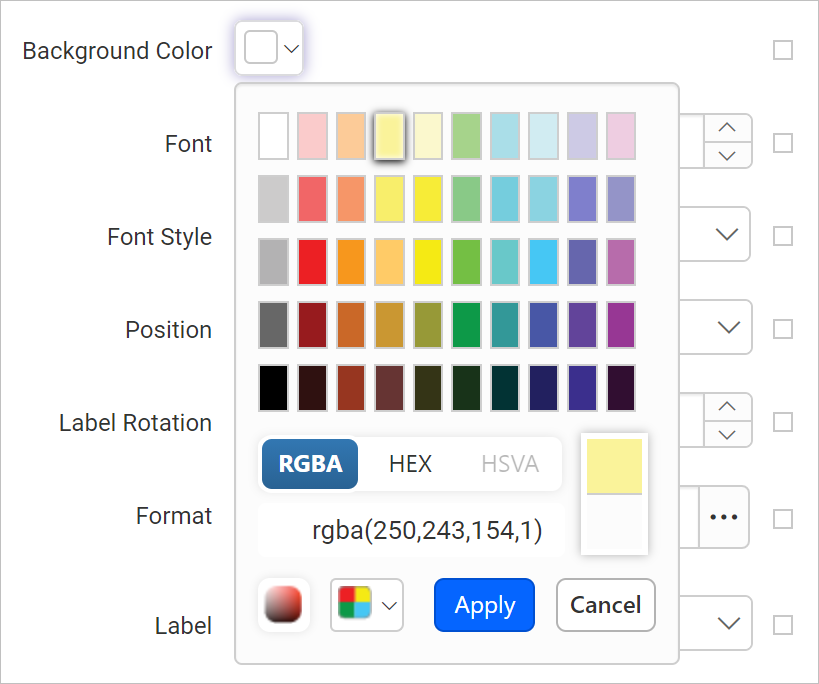Click the Cancel button
Viewport: 819px width, 684px height.
(605, 605)
